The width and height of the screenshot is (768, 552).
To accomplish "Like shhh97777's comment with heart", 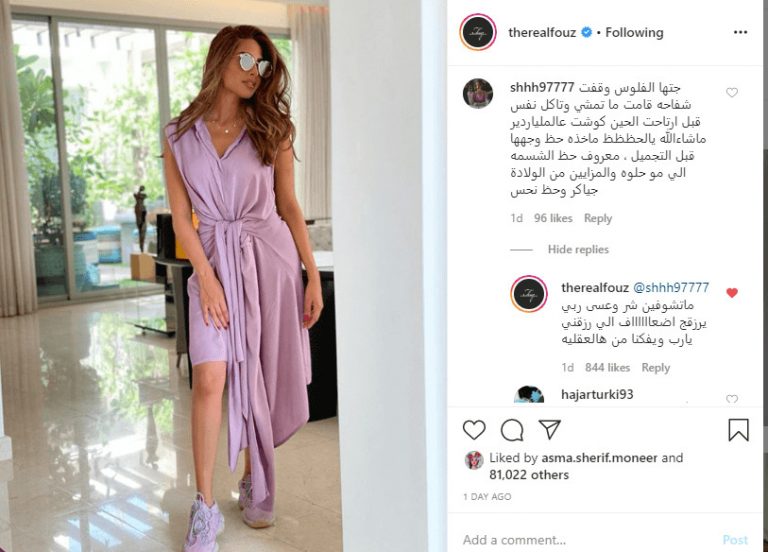I will click(x=732, y=92).
